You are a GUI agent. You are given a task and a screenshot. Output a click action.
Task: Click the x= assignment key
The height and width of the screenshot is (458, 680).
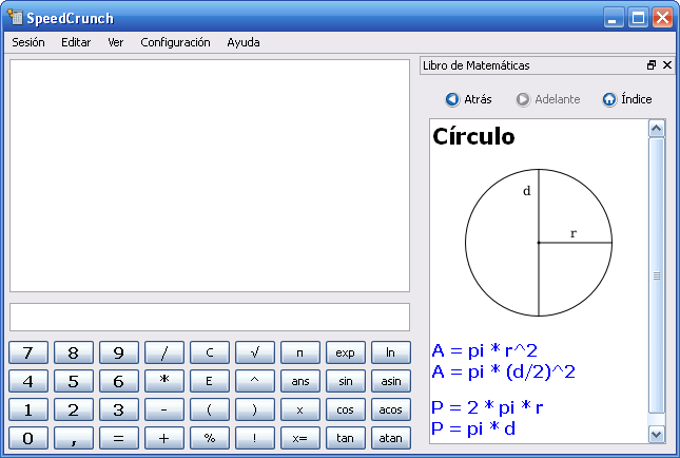(300, 438)
